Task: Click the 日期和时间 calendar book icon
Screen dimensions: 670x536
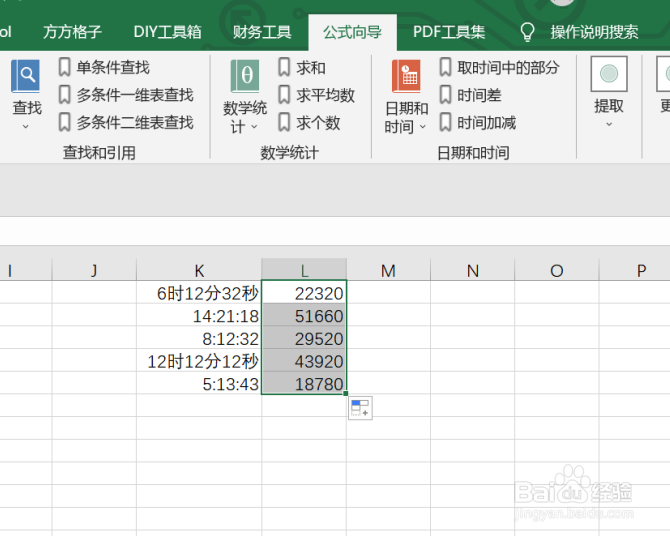Action: pos(406,76)
